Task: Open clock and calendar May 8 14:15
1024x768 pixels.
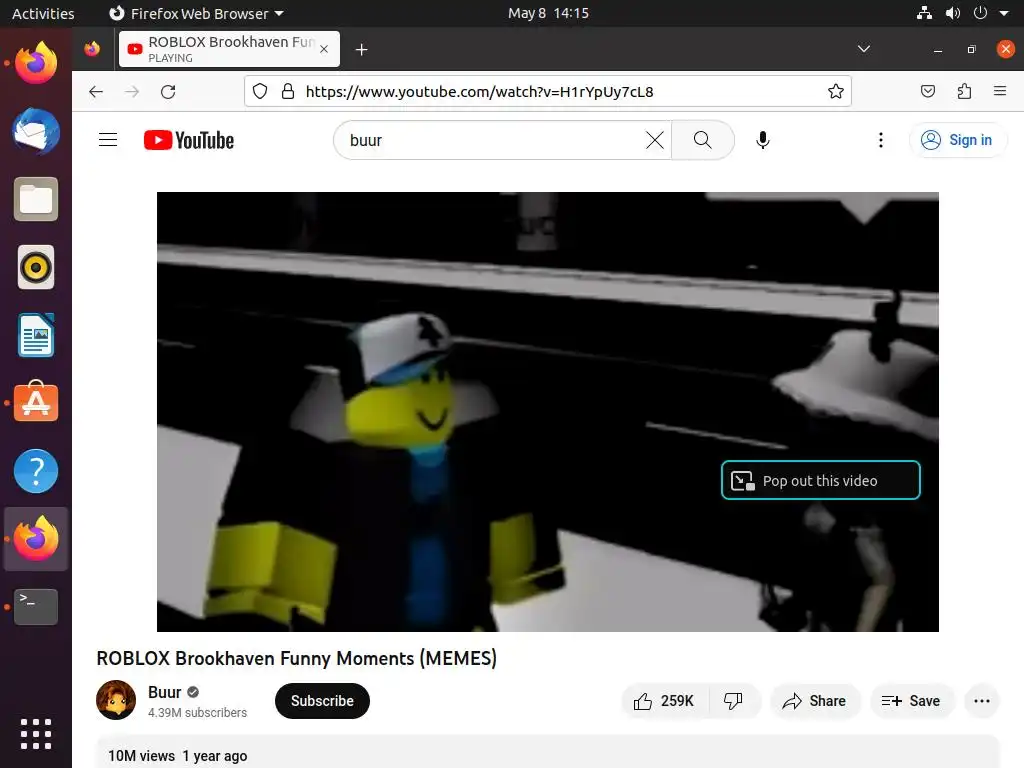Action: click(x=548, y=13)
